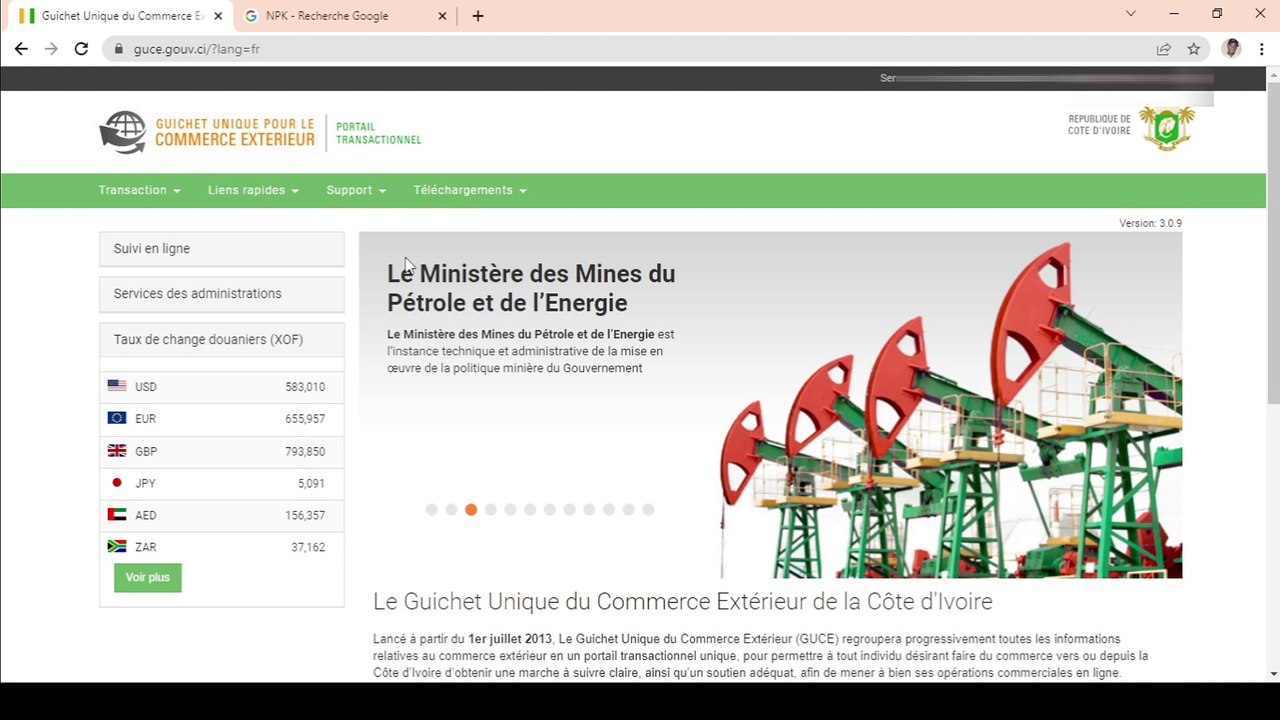The height and width of the screenshot is (720, 1280).
Task: Click Le Ministère des Mines heading
Action: tap(531, 288)
